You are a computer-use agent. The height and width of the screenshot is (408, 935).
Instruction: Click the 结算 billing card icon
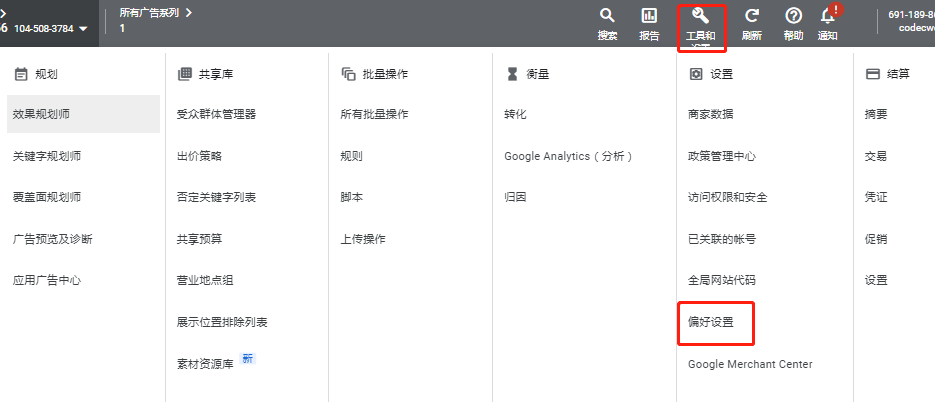click(872, 74)
